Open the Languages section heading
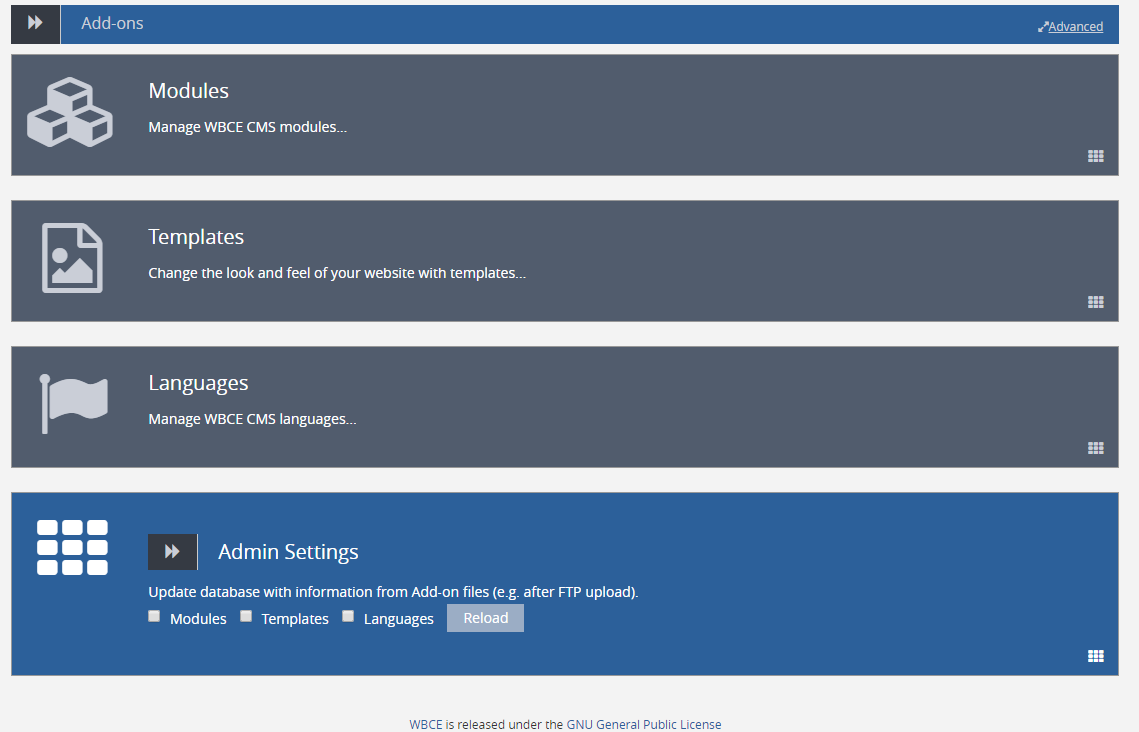 (198, 383)
